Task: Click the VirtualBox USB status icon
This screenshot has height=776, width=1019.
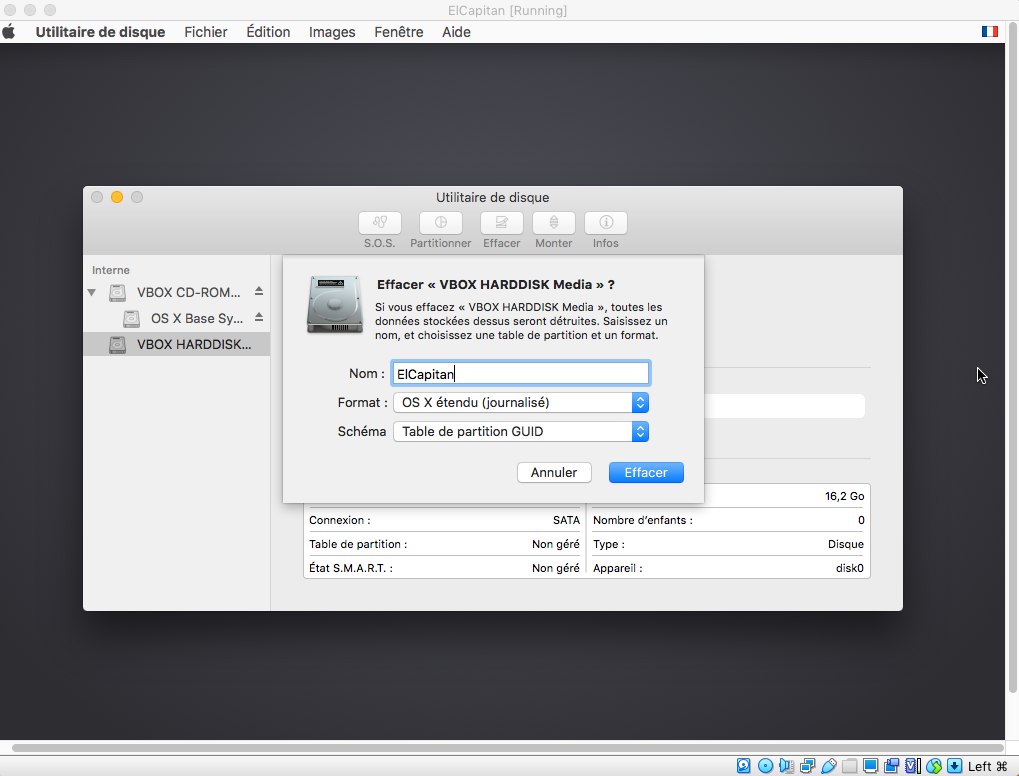Action: pyautogui.click(x=829, y=766)
